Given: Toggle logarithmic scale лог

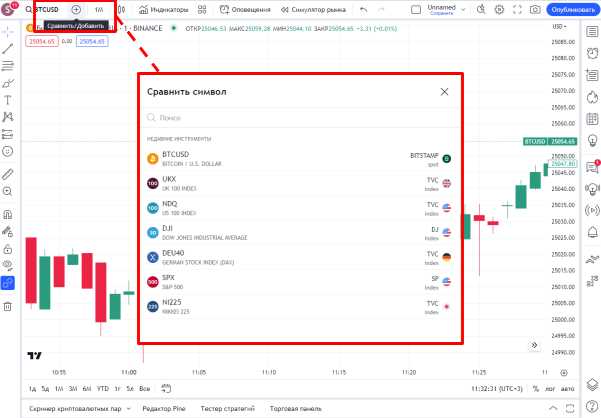Looking at the screenshot, I should coord(550,388).
